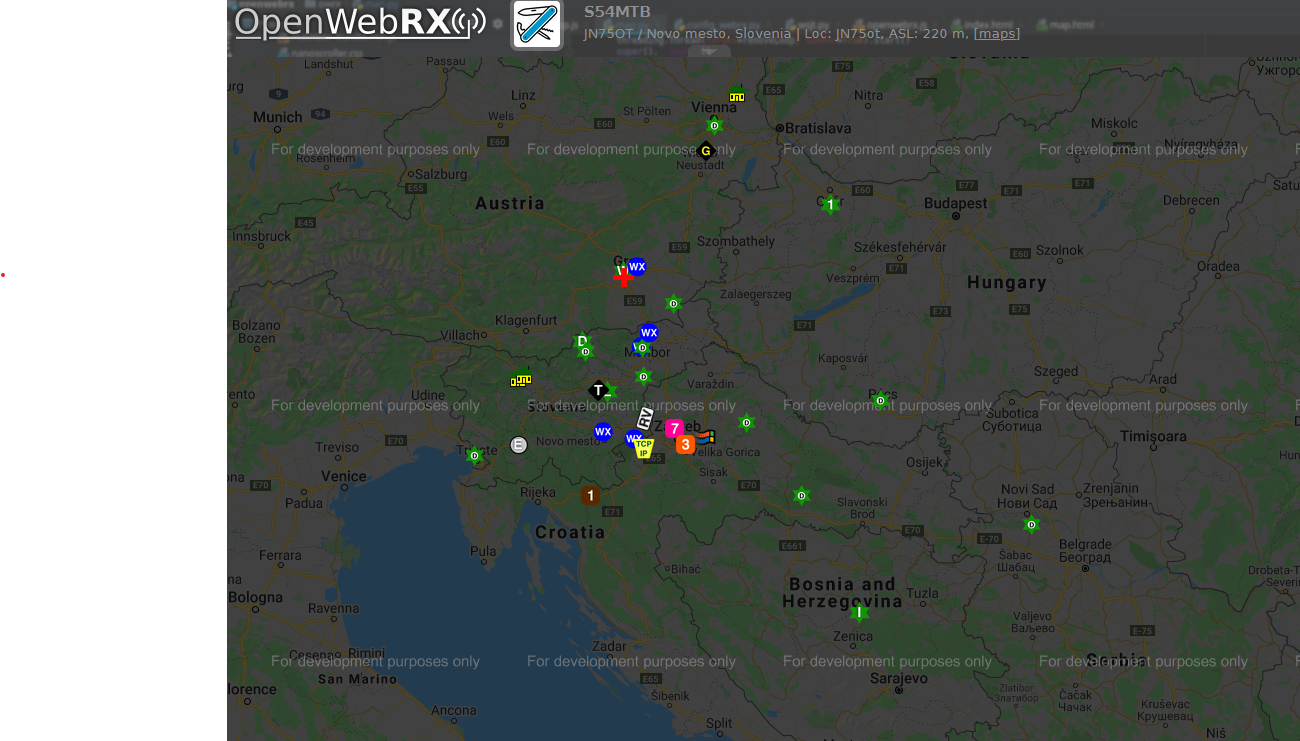This screenshot has height=741, width=1300.
Task: Open the [maps] link in header
Action: pyautogui.click(x=997, y=34)
